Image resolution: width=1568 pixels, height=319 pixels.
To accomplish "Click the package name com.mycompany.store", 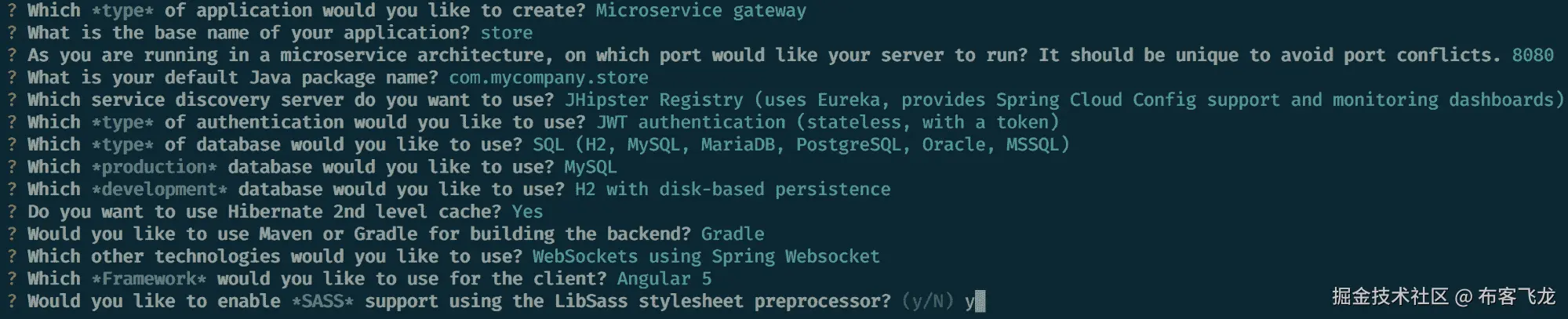I will click(x=548, y=78).
